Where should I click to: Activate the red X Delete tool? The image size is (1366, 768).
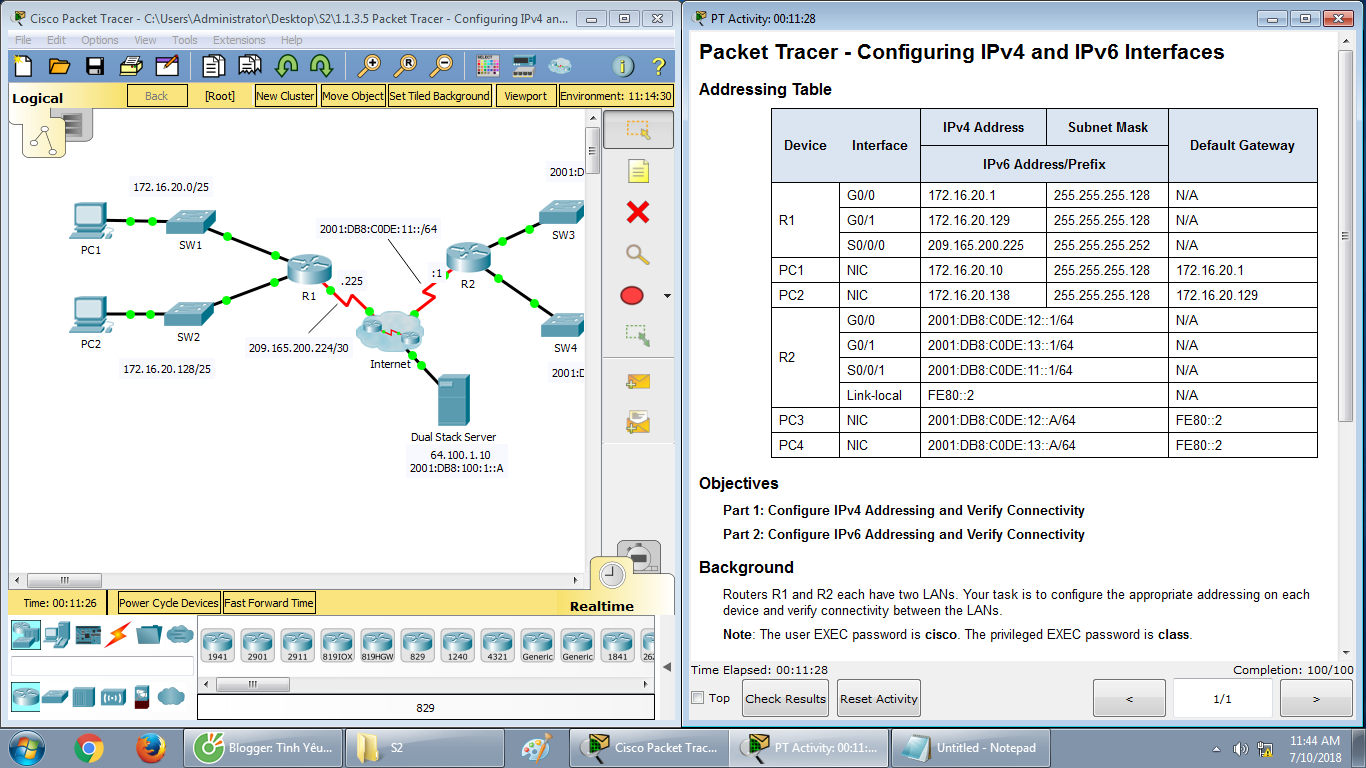[x=638, y=212]
